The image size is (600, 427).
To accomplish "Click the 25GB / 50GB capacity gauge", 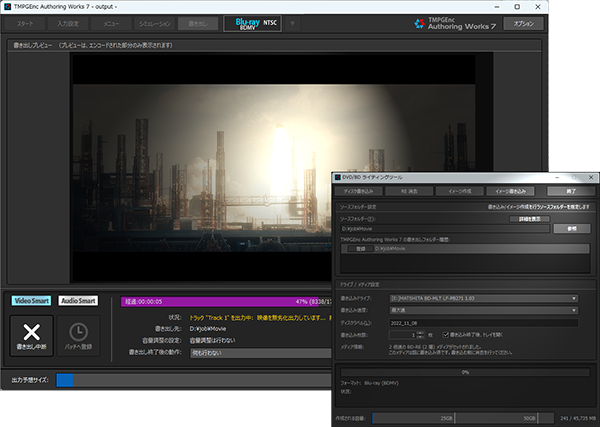I will coord(463,418).
